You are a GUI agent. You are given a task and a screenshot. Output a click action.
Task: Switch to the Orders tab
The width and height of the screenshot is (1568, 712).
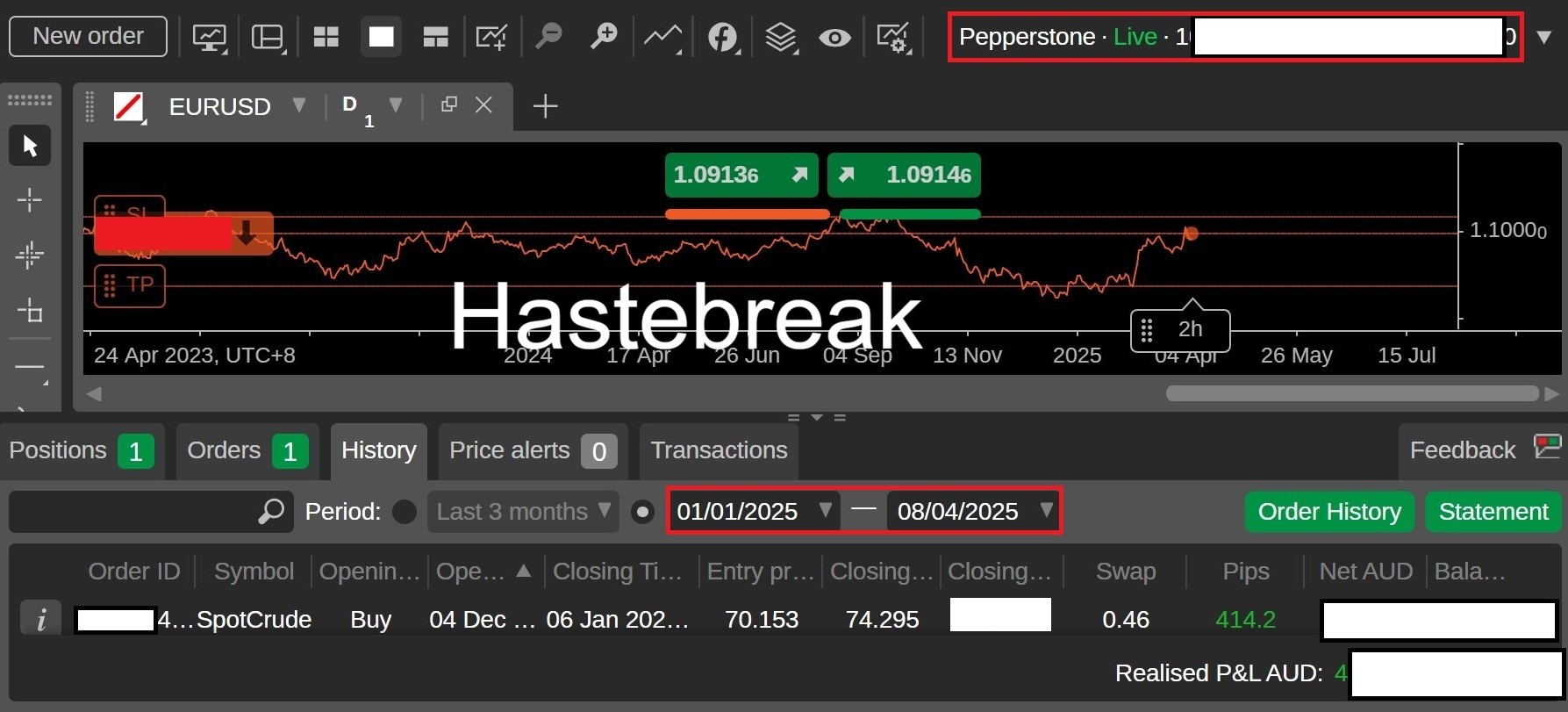(x=247, y=451)
